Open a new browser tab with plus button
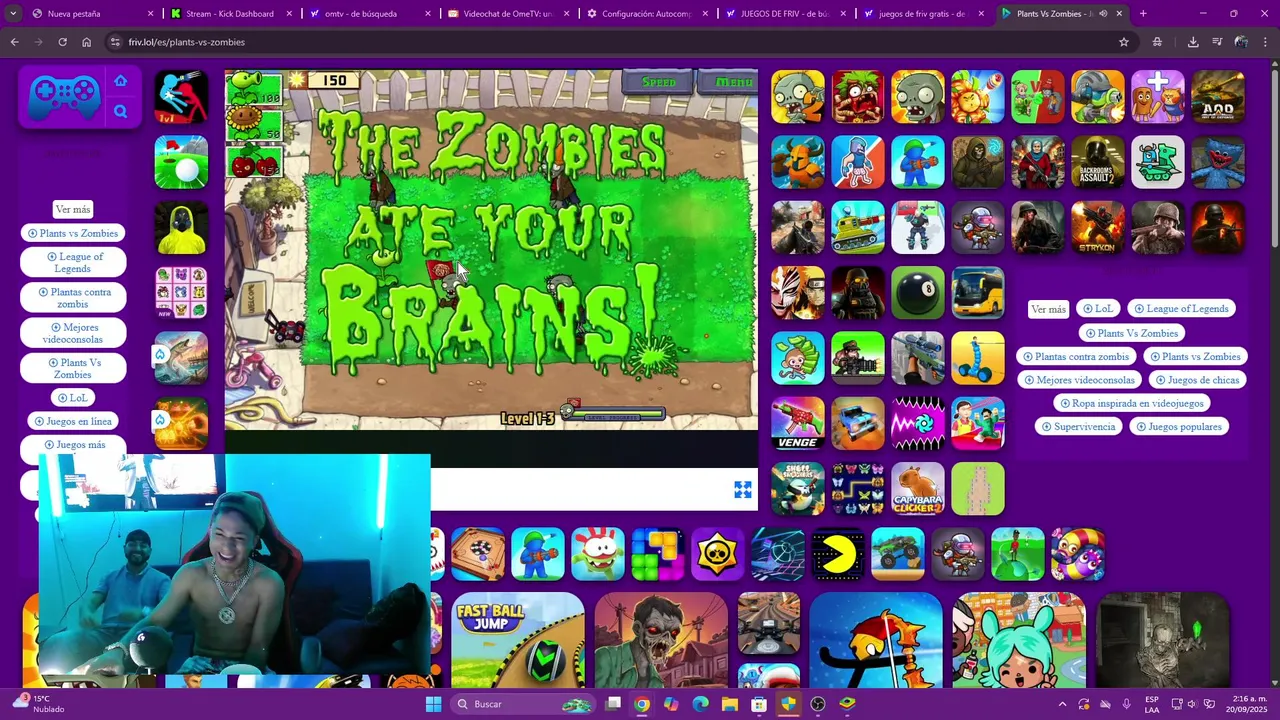 [x=1143, y=14]
